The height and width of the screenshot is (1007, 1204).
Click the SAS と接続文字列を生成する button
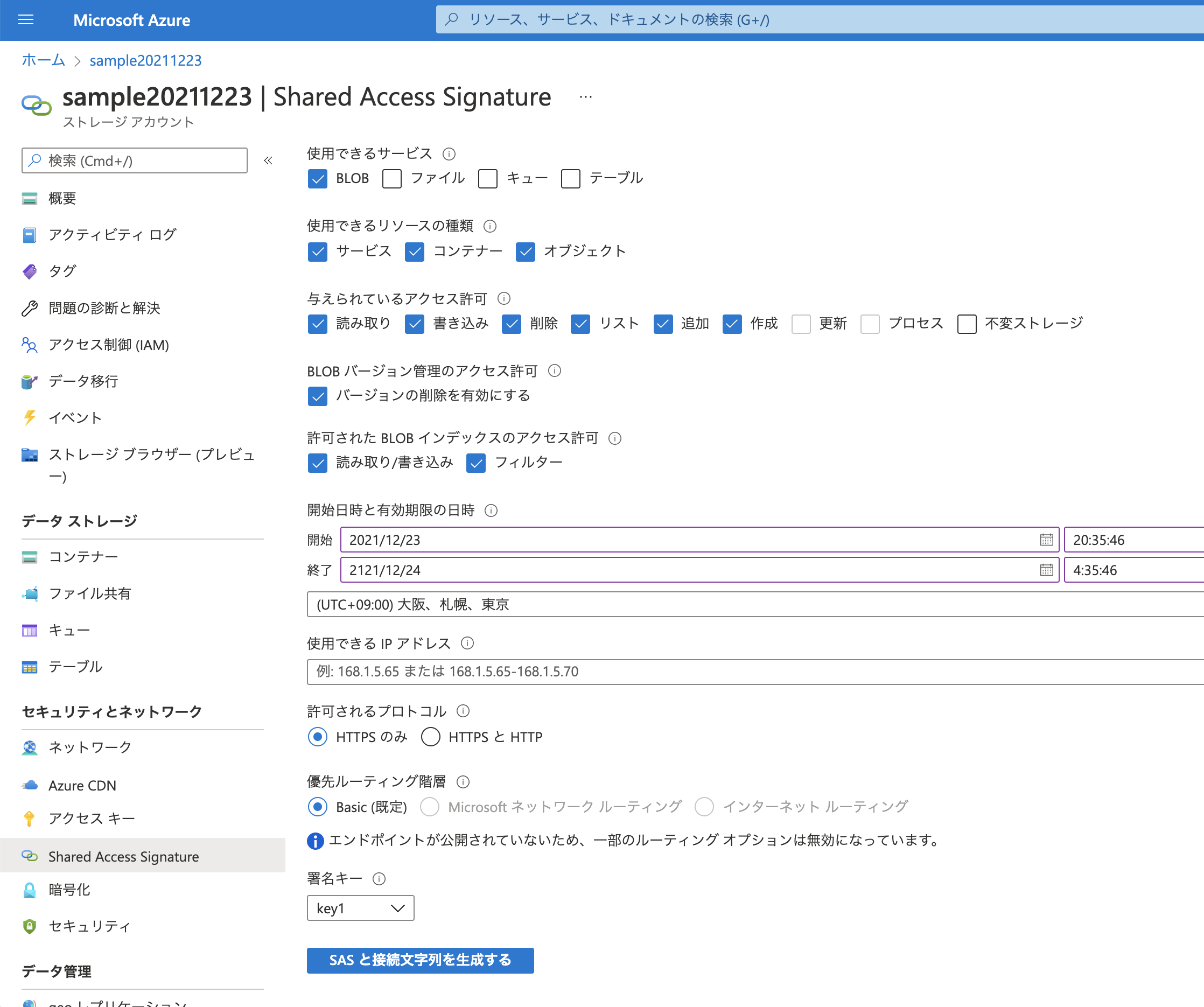click(419, 961)
